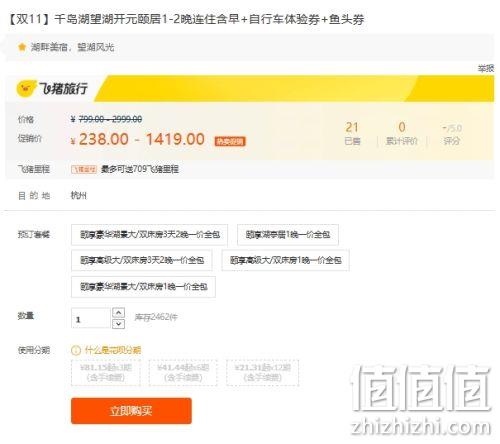The image size is (500, 444).
Task: Select 豪华湖景大/双床房3天2晚 package
Action: [x=149, y=235]
